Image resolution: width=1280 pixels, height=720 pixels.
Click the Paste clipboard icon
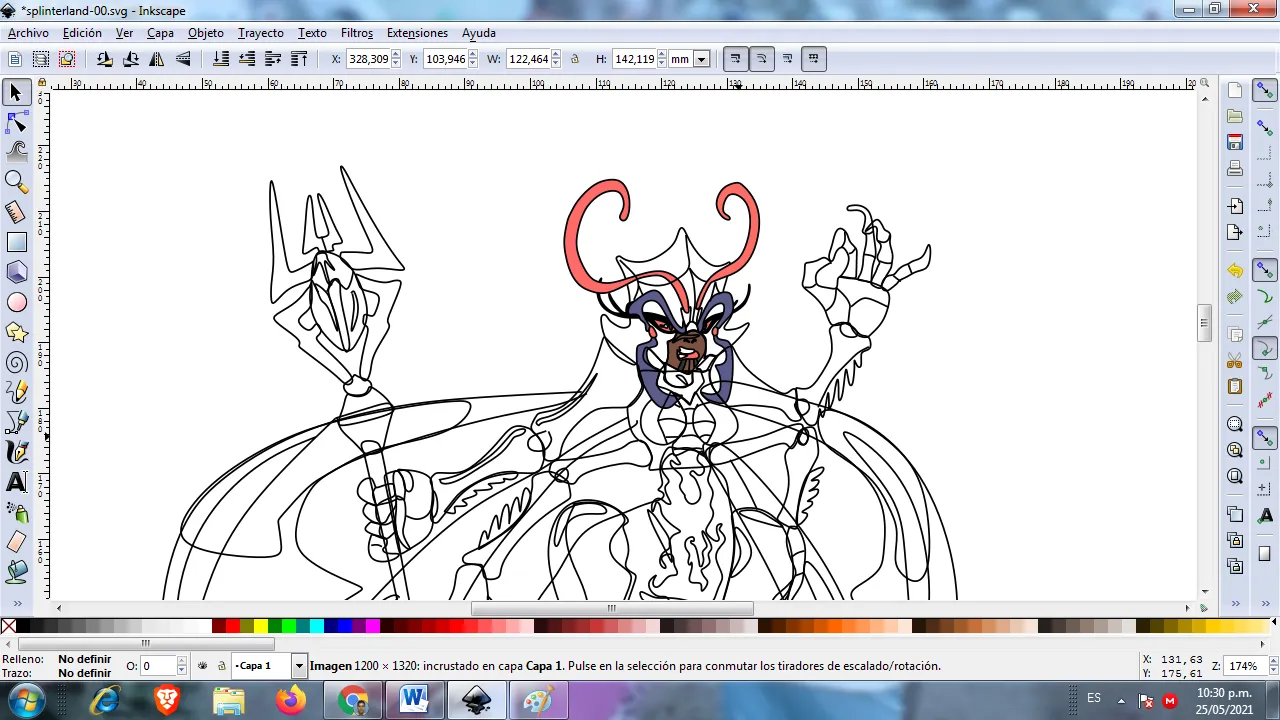tap(1235, 387)
